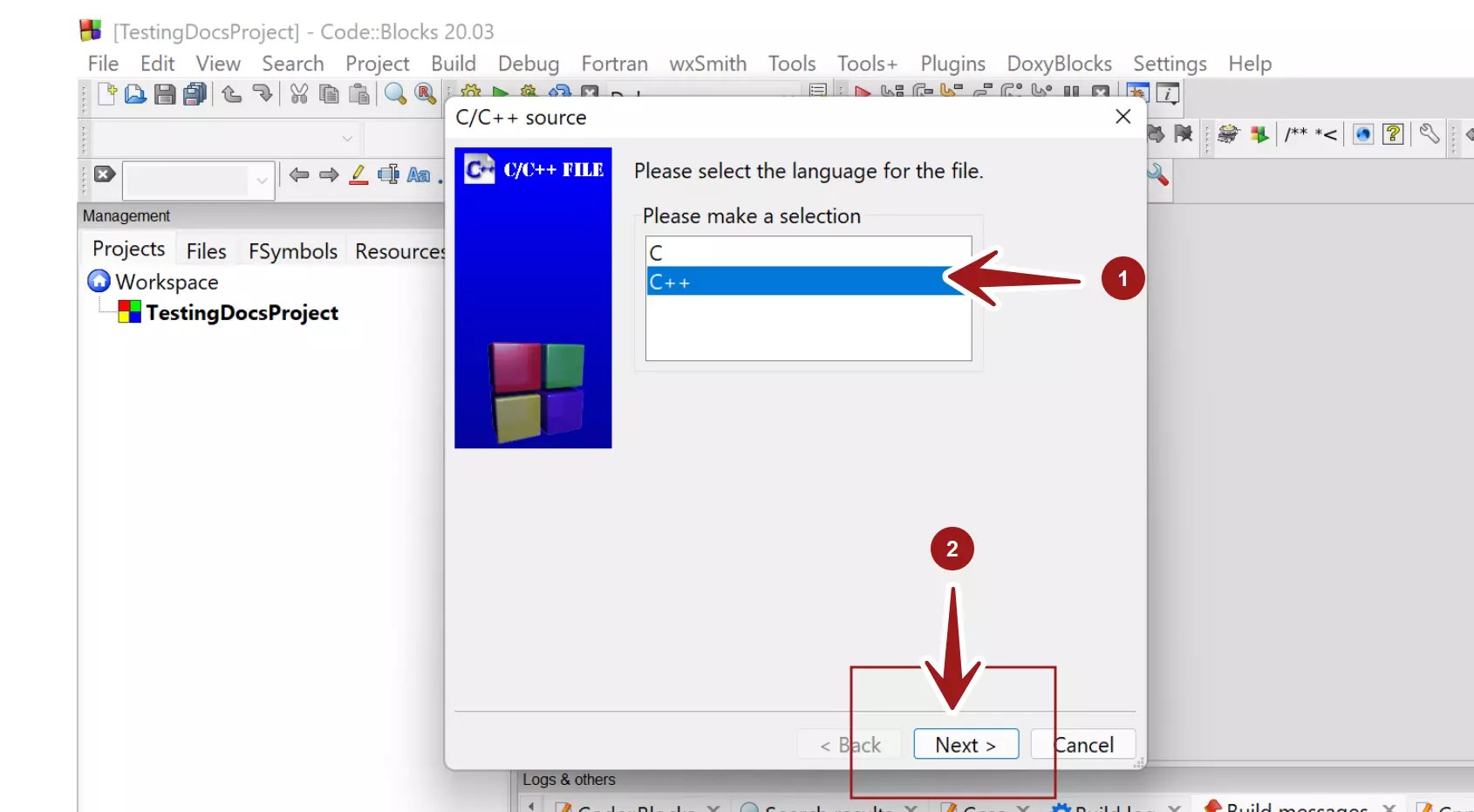Image resolution: width=1474 pixels, height=812 pixels.
Task: Open HTML documentation globe icon
Action: (x=1363, y=134)
